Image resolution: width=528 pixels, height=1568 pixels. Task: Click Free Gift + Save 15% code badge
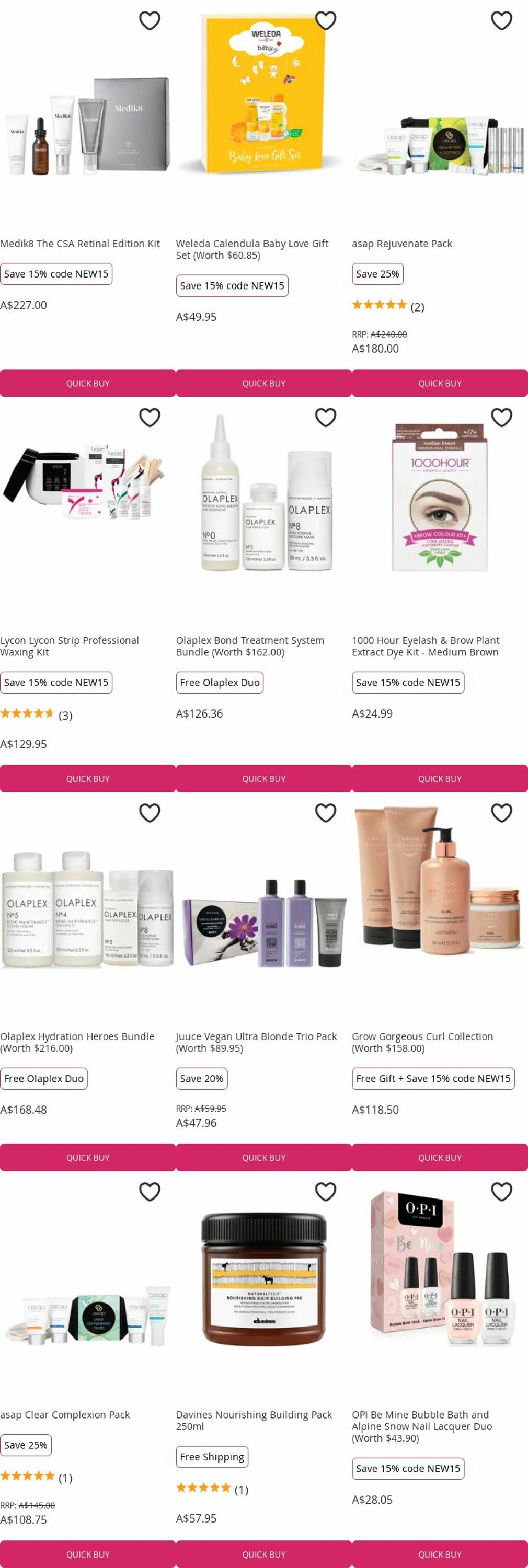[x=433, y=1078]
